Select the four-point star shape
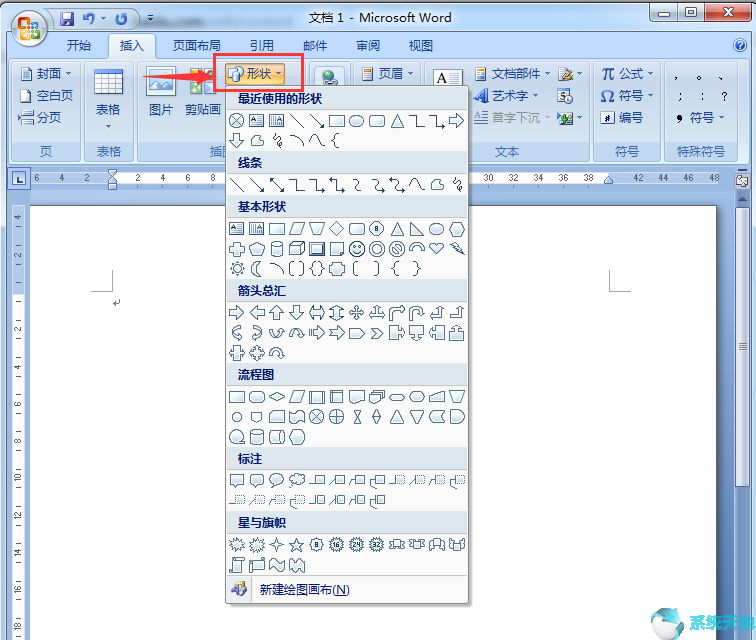This screenshot has width=756, height=640. point(277,545)
